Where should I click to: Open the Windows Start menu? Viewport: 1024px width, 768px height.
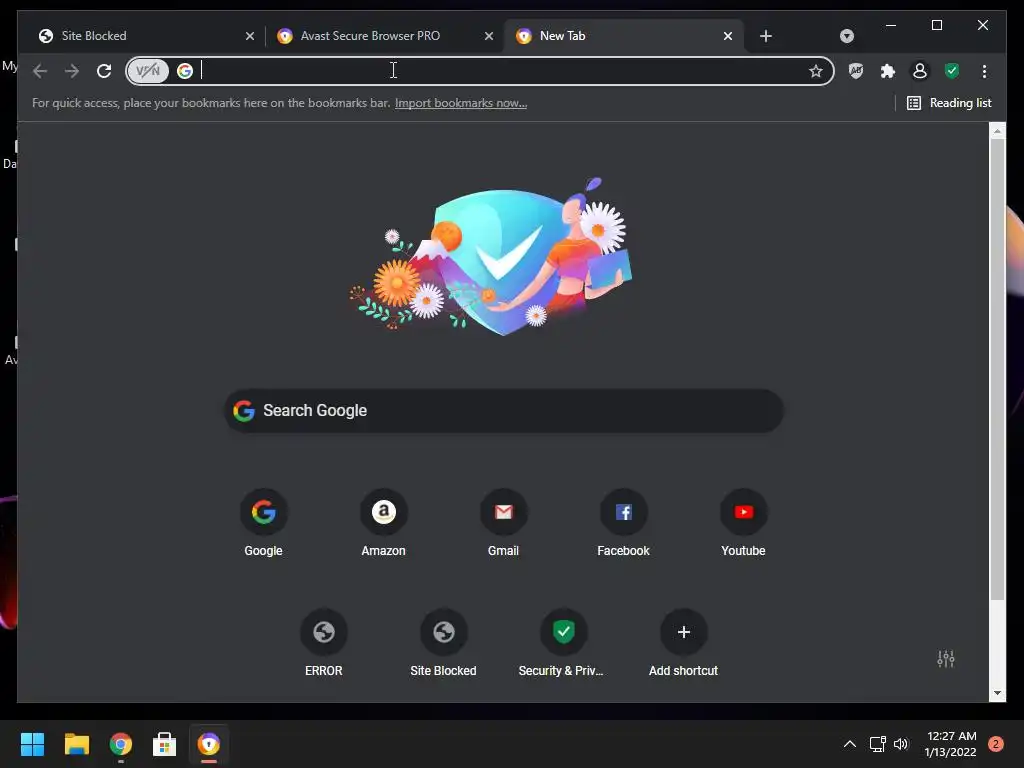point(33,744)
